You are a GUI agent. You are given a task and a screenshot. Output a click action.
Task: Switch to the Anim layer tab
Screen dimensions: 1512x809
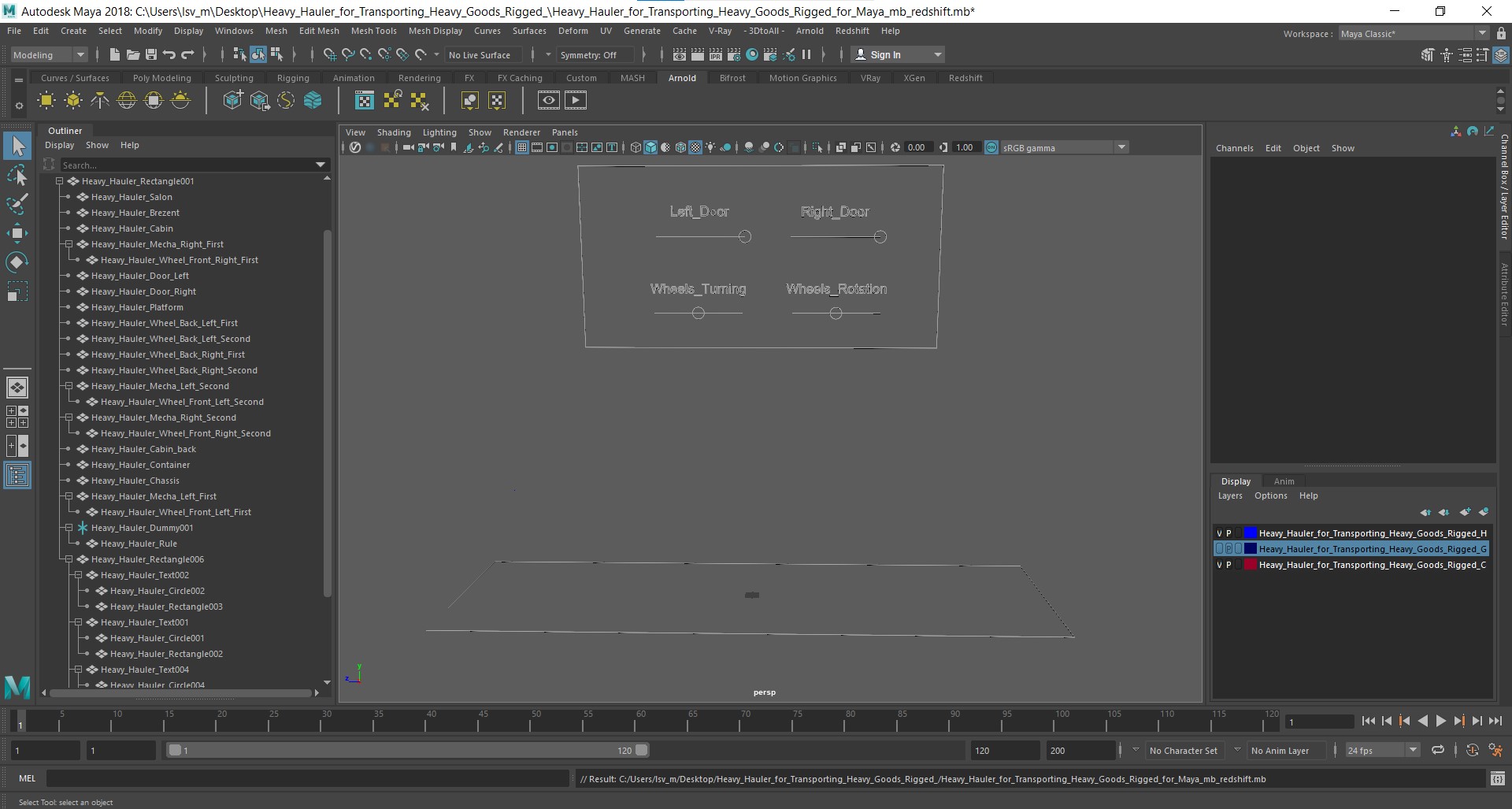[x=1284, y=481]
